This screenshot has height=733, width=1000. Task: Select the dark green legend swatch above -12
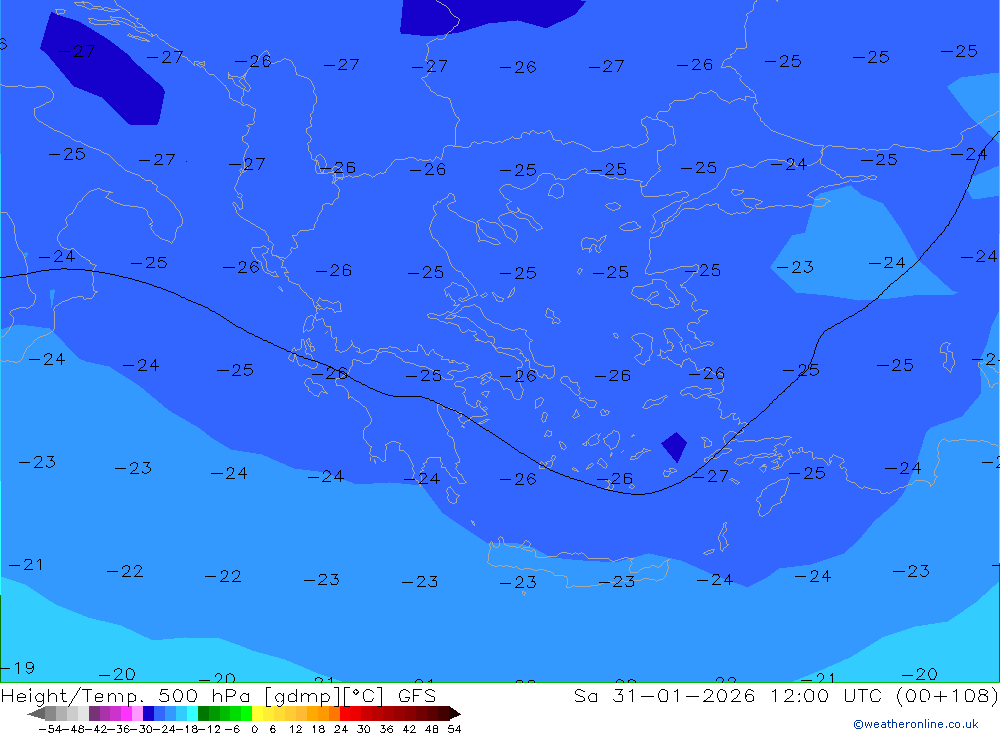(x=203, y=714)
